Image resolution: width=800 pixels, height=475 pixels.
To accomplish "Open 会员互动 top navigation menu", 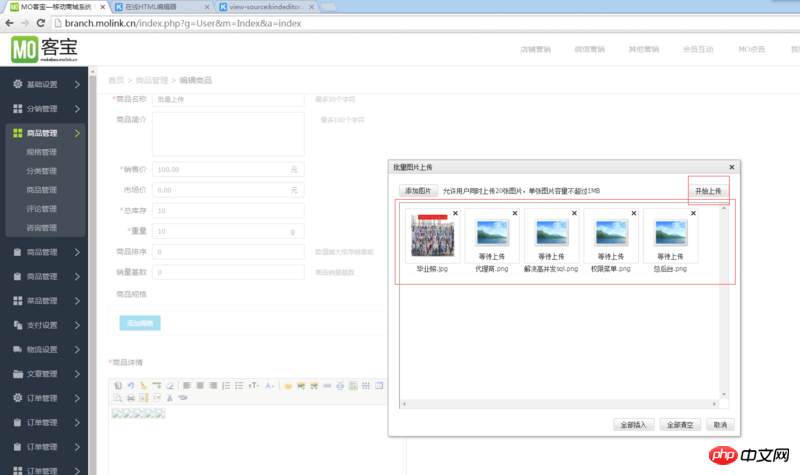I will 698,49.
